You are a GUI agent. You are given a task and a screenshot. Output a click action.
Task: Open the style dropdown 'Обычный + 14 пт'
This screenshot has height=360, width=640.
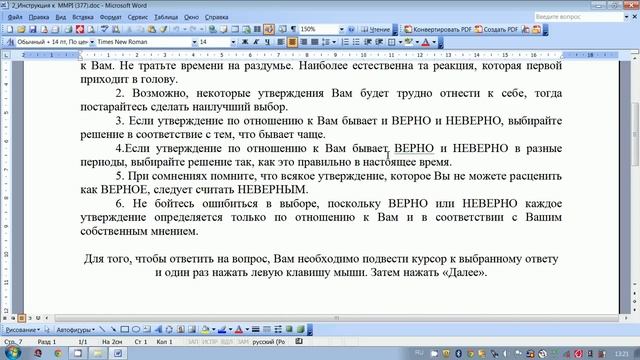tap(92, 42)
